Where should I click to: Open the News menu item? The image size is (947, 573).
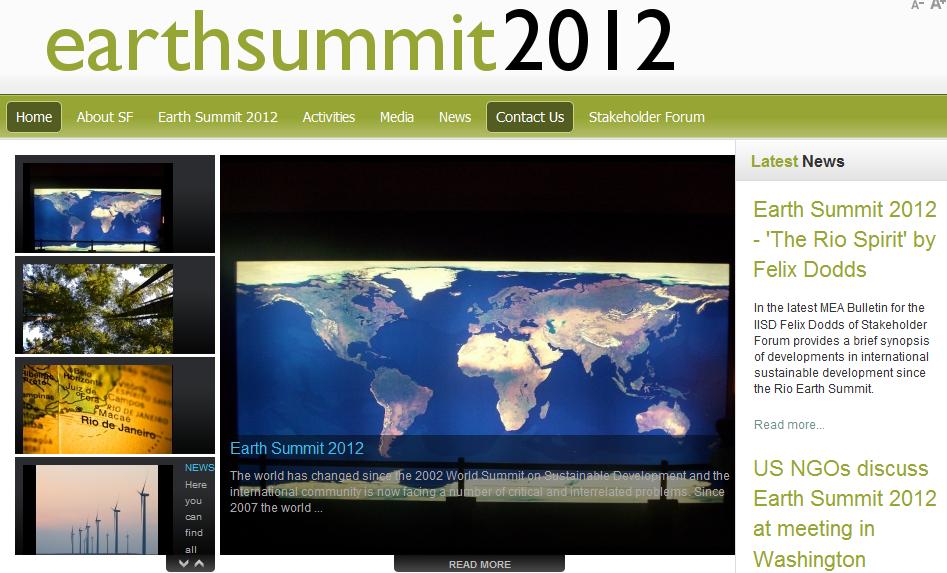coord(455,117)
